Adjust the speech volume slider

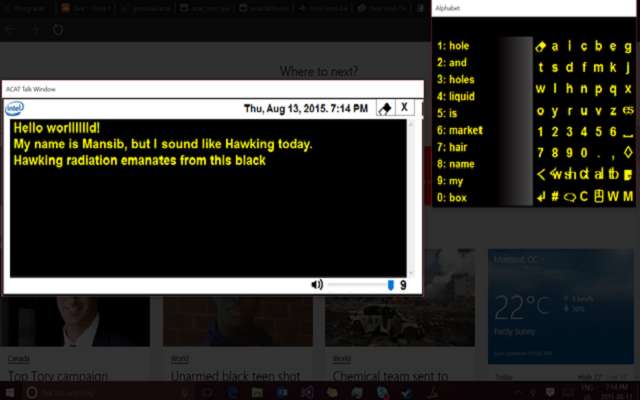point(390,285)
